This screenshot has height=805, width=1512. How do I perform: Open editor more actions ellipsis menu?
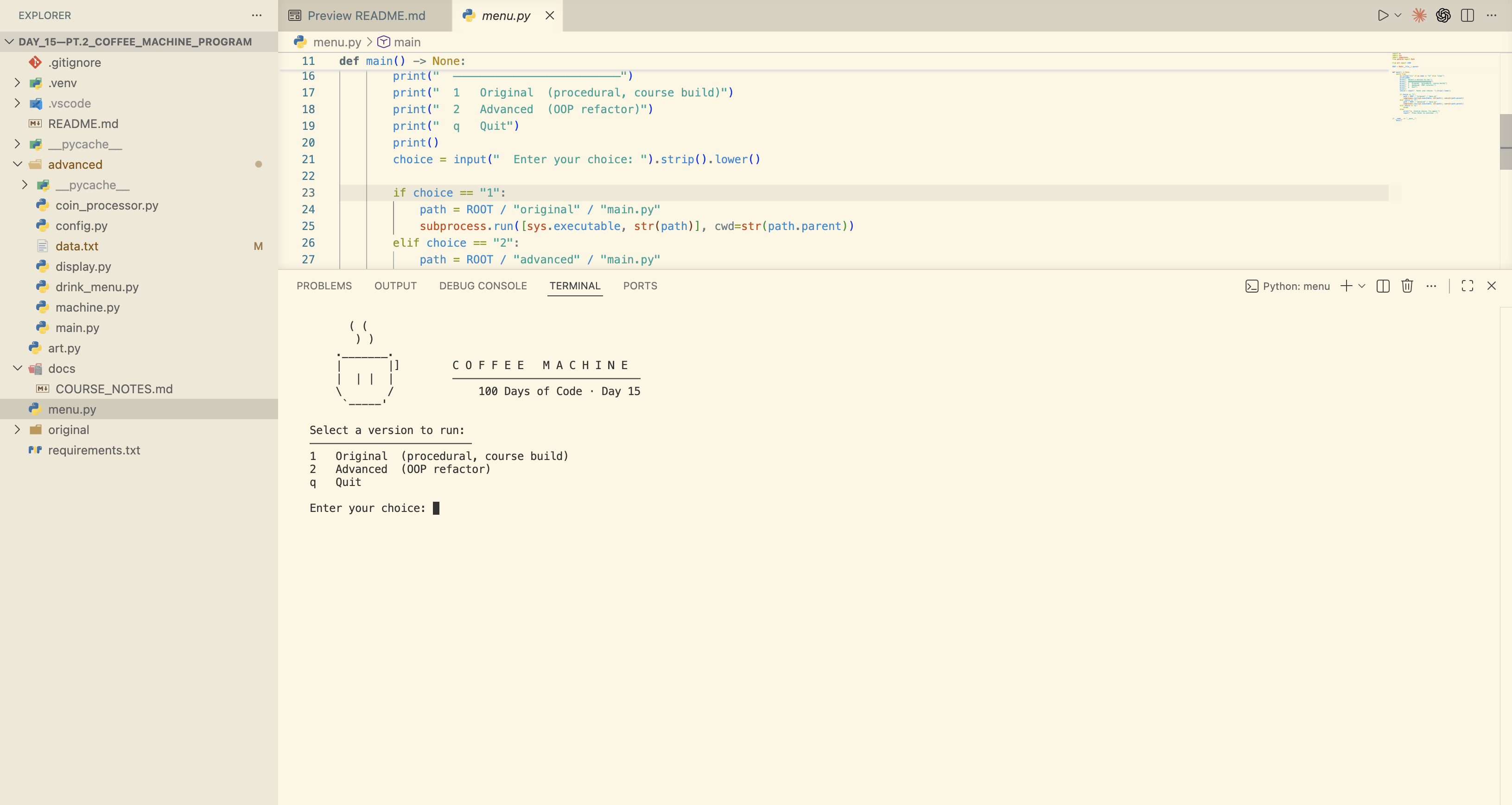pos(1492,16)
